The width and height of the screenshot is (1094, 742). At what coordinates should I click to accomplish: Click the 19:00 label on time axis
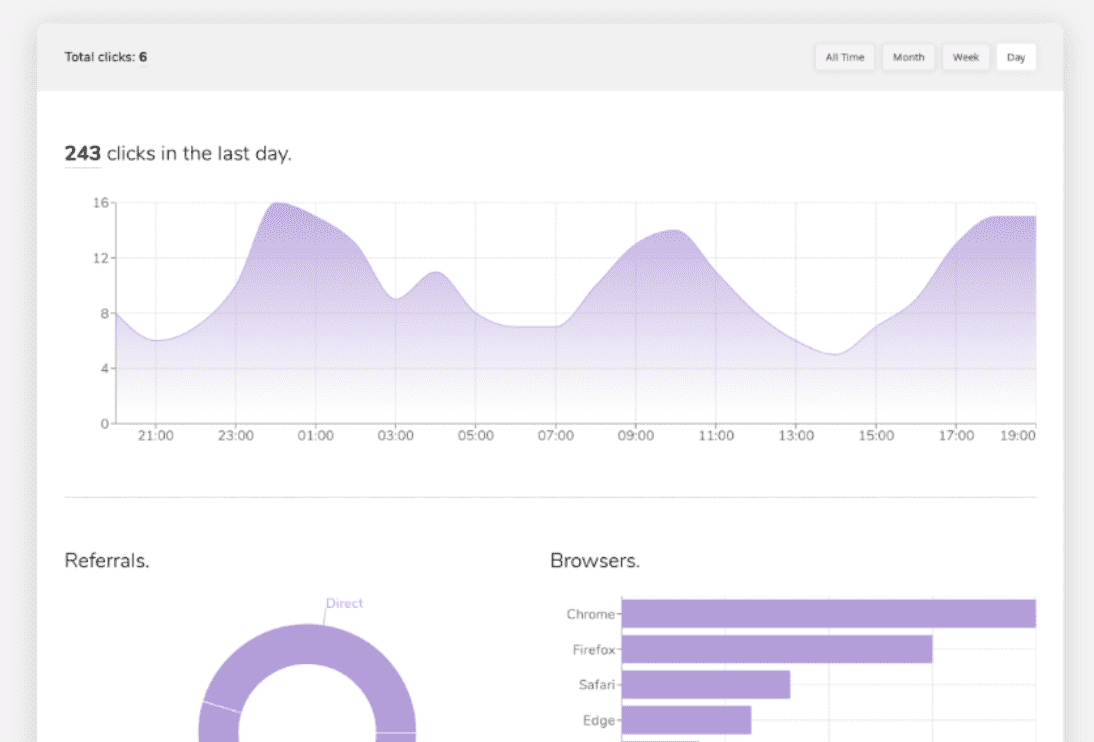pyautogui.click(x=1017, y=436)
